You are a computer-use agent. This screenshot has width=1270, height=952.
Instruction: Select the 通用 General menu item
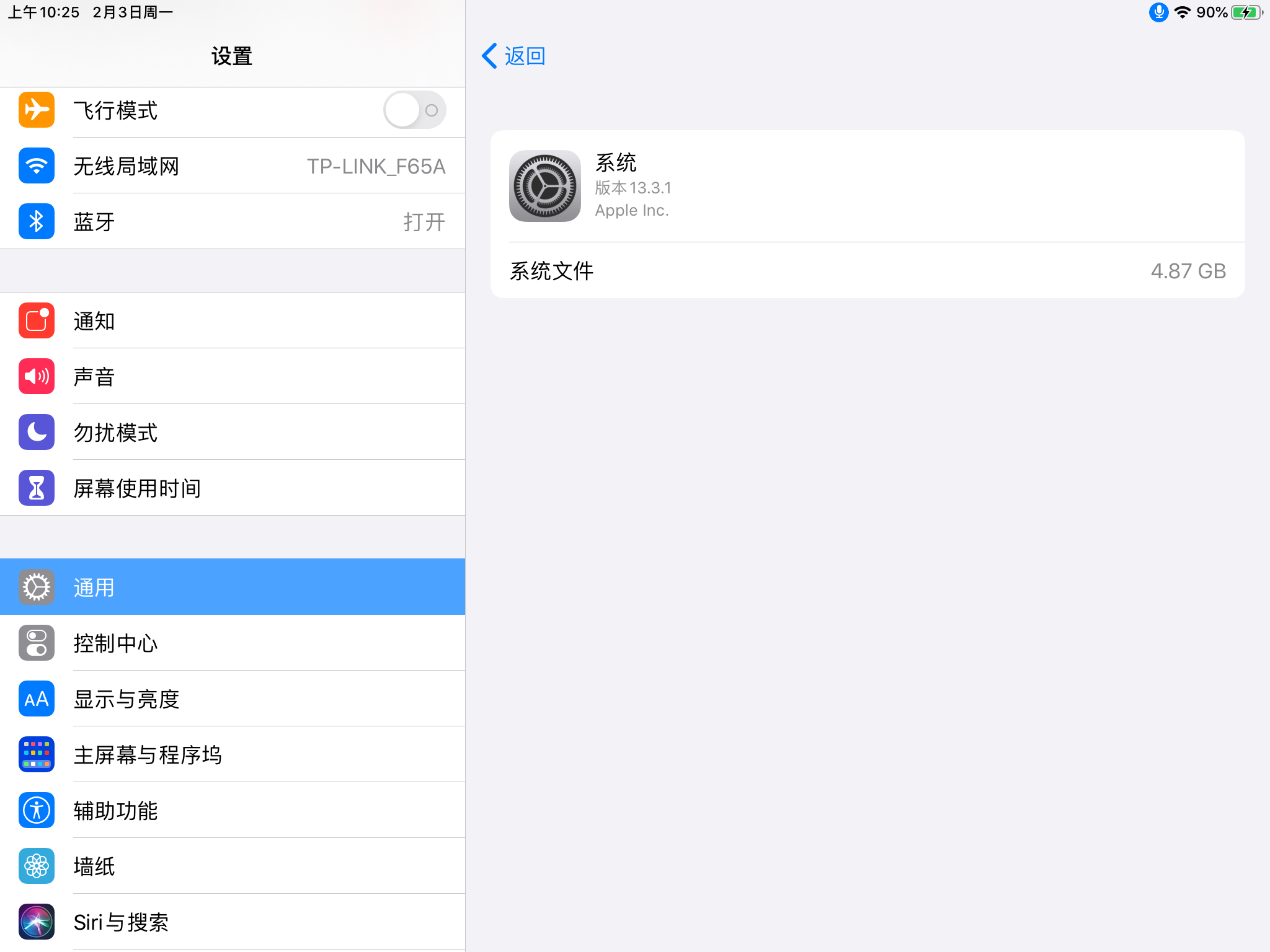(233, 587)
